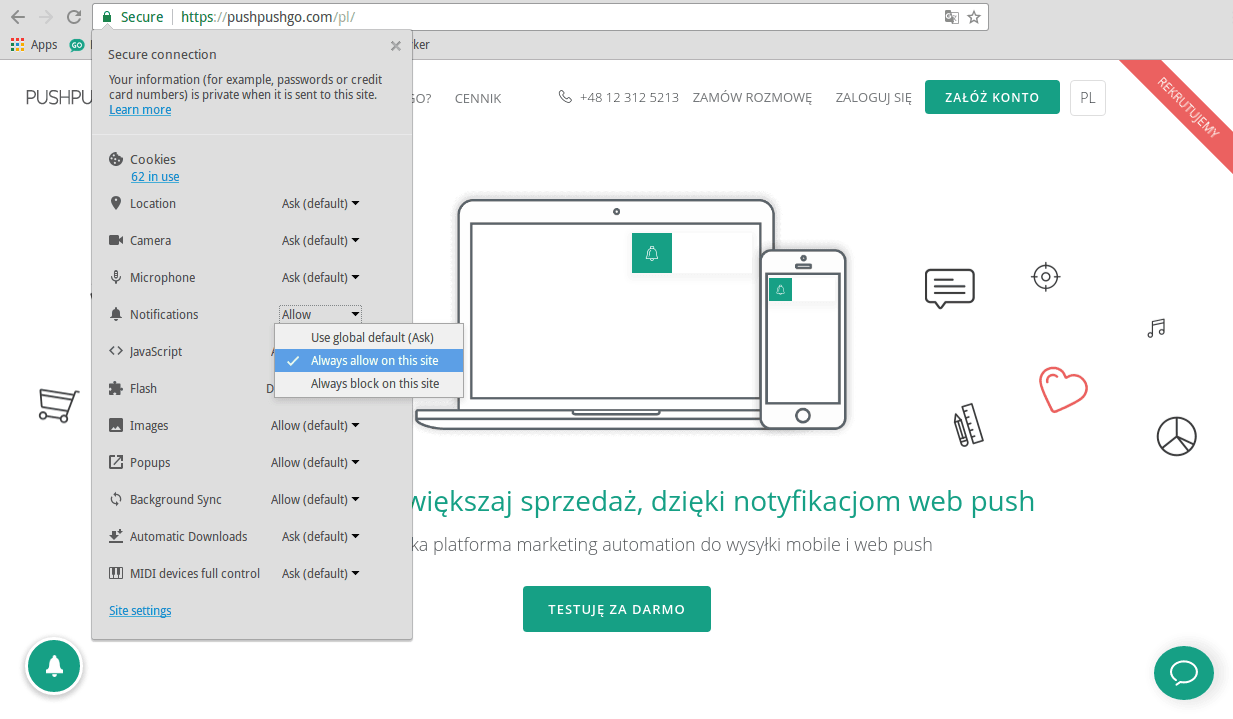Reload the page with the refresh icon
This screenshot has height=719, width=1233.
(x=74, y=17)
